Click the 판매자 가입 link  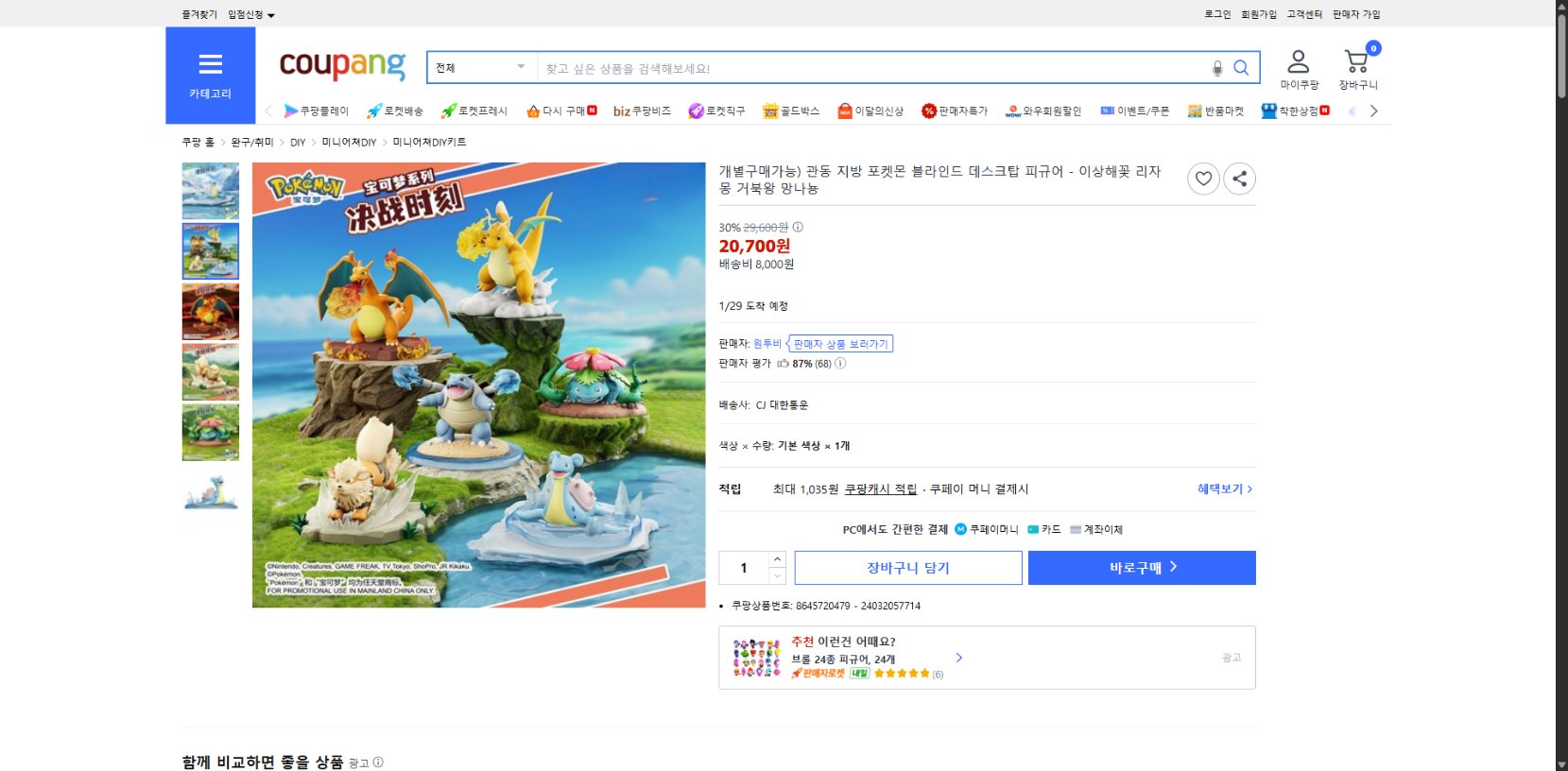click(1356, 14)
